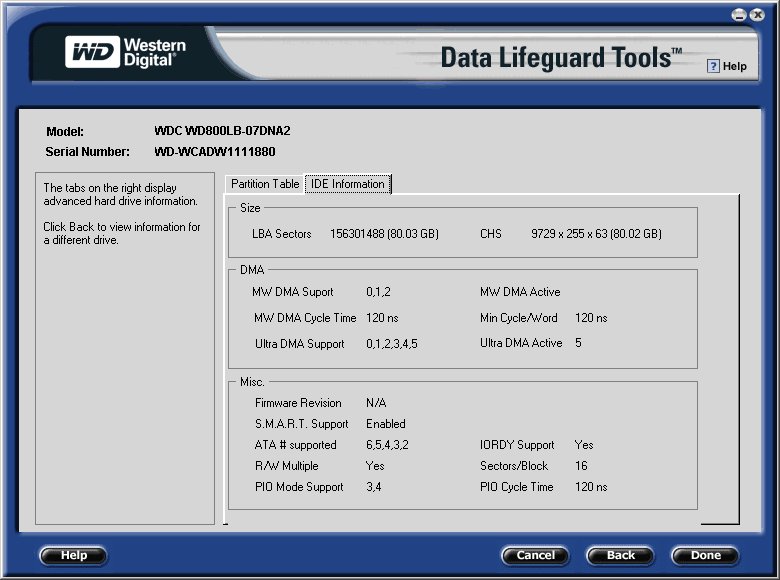The image size is (780, 580).
Task: Click IORDY Support value Yes
Action: click(584, 445)
